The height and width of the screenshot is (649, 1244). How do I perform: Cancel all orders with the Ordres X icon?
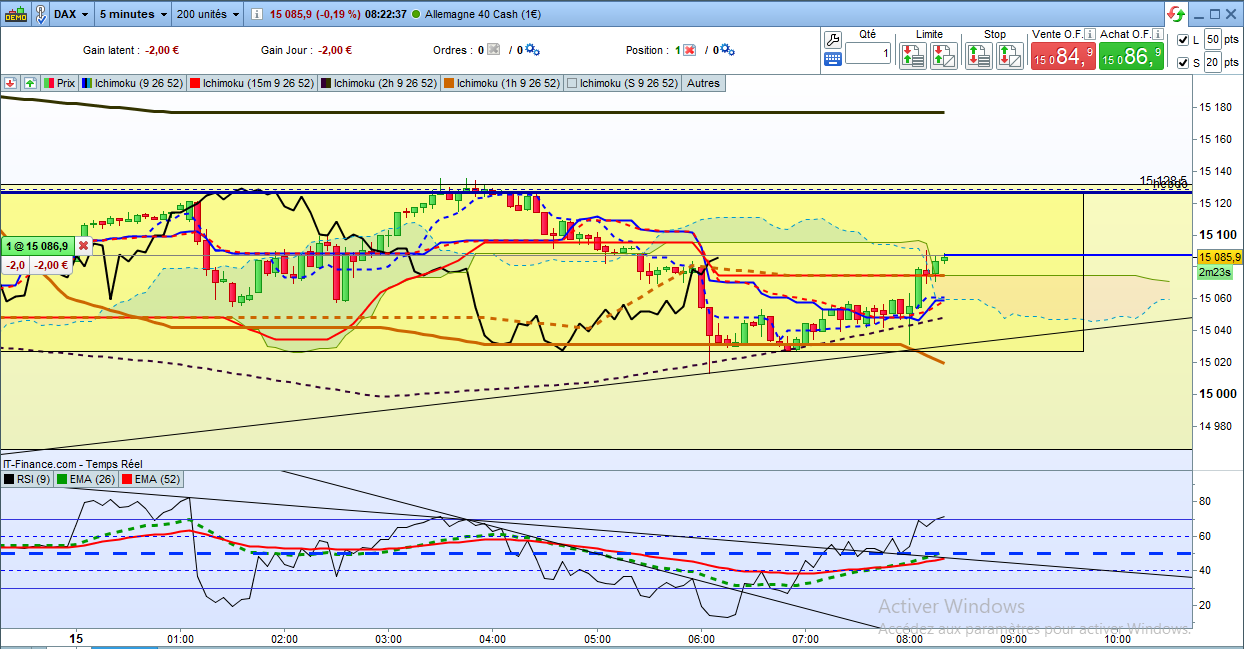point(492,50)
